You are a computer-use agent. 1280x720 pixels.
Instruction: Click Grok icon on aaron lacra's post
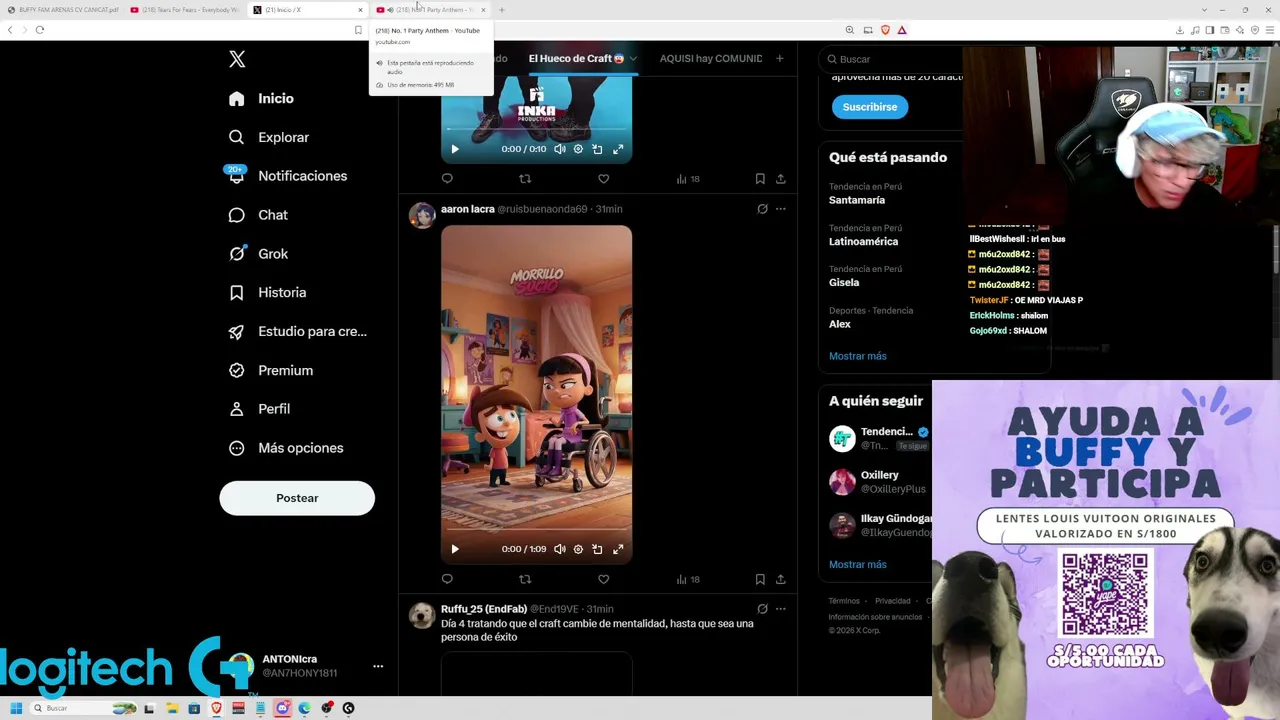762,209
